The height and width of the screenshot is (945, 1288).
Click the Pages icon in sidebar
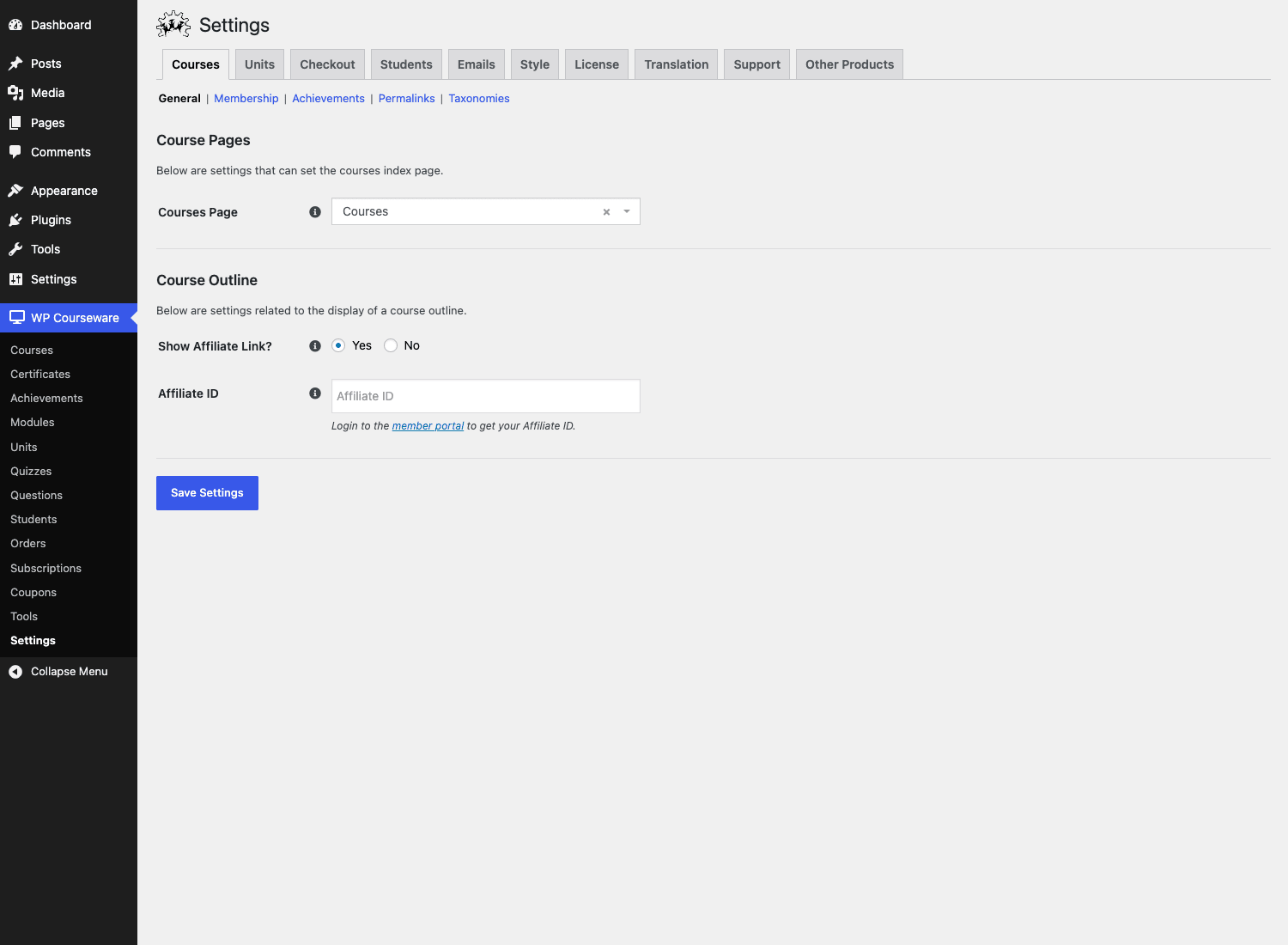click(15, 123)
